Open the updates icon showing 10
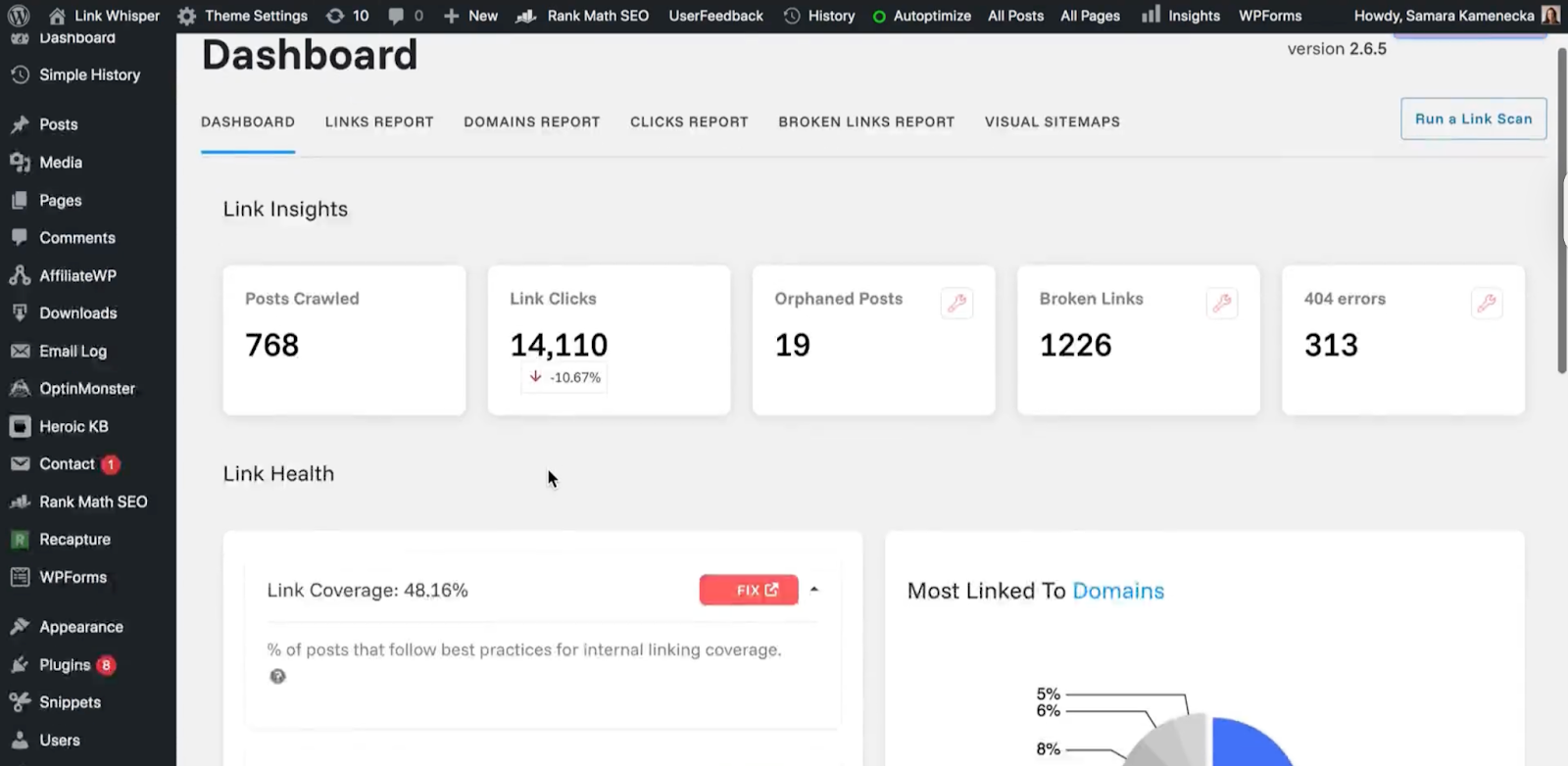This screenshot has height=766, width=1568. click(335, 16)
